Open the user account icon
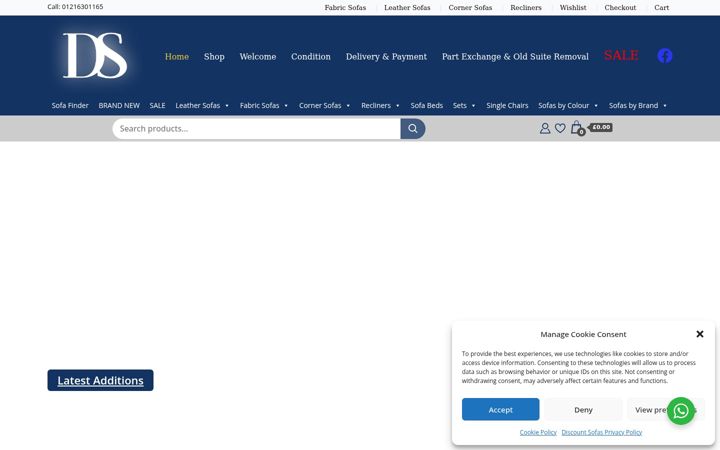 545,128
